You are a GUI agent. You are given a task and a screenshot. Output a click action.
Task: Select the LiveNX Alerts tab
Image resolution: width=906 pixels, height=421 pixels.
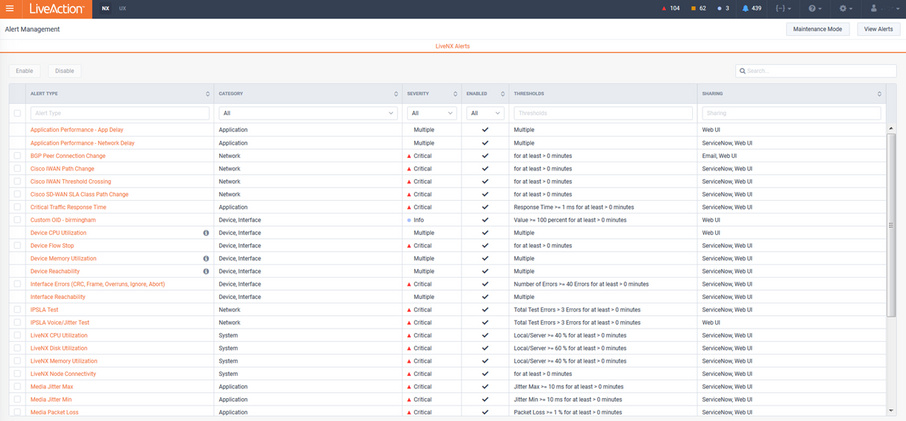point(452,46)
